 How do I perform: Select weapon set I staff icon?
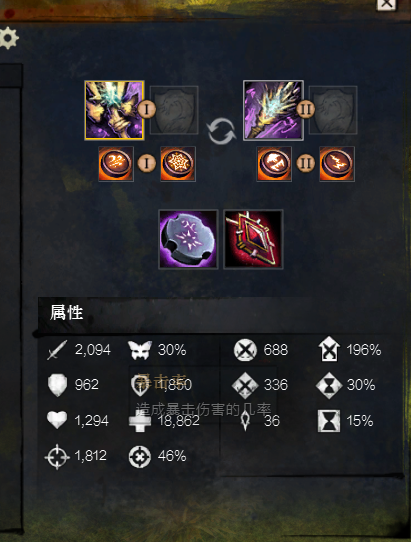pyautogui.click(x=114, y=110)
